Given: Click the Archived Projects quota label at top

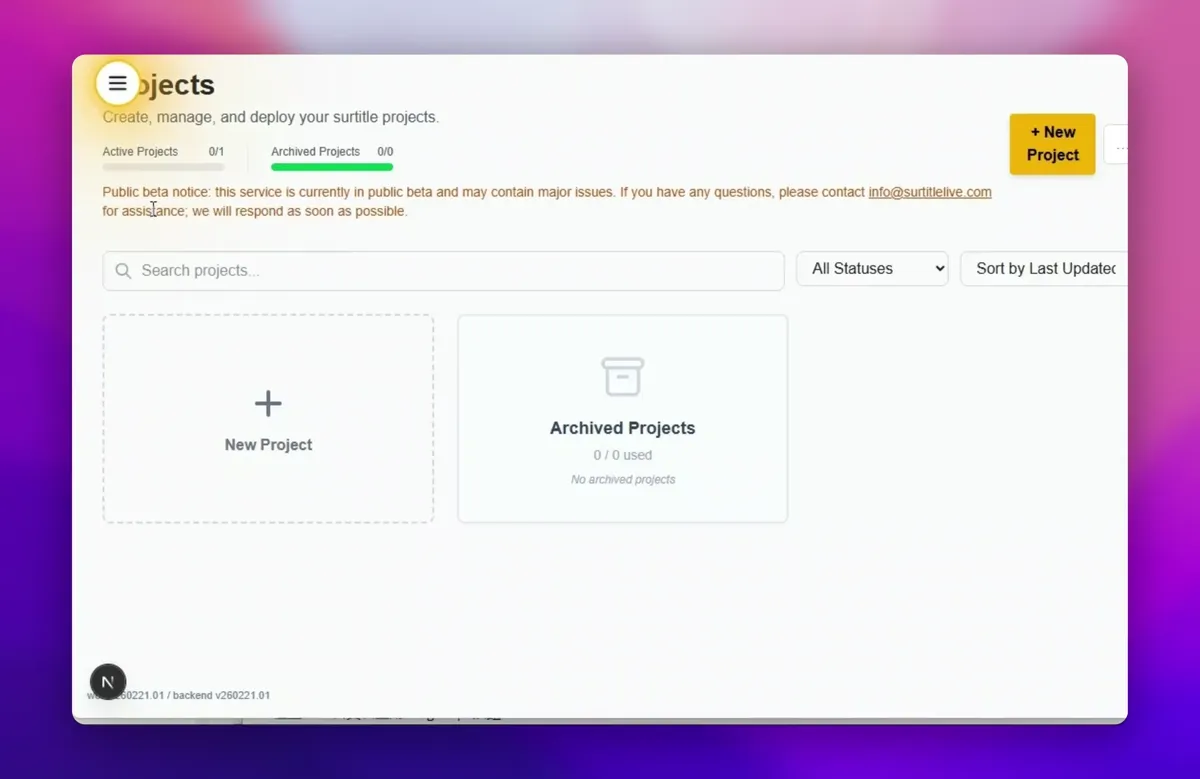Looking at the screenshot, I should coord(315,152).
